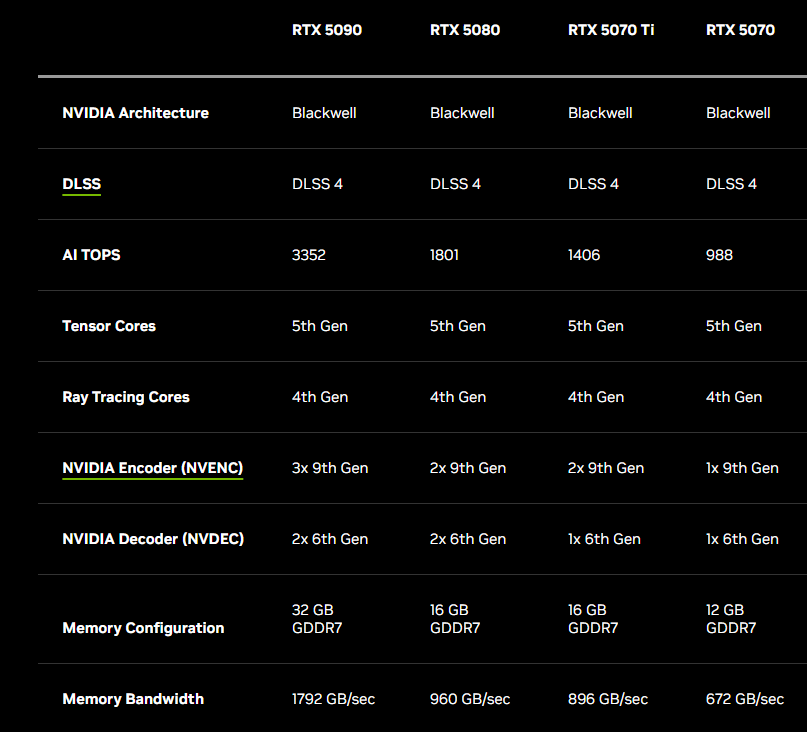Open the underlined DLSS link
The width and height of the screenshot is (807, 732).
pos(81,184)
